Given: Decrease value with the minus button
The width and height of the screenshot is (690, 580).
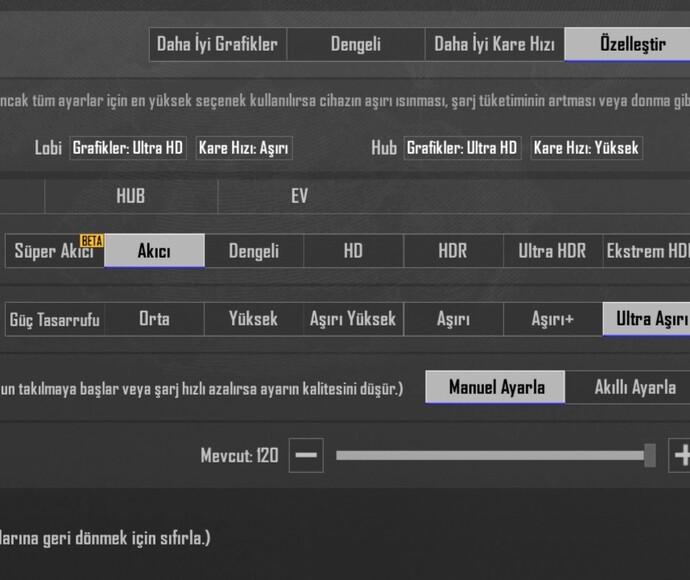Looking at the screenshot, I should coord(306,455).
